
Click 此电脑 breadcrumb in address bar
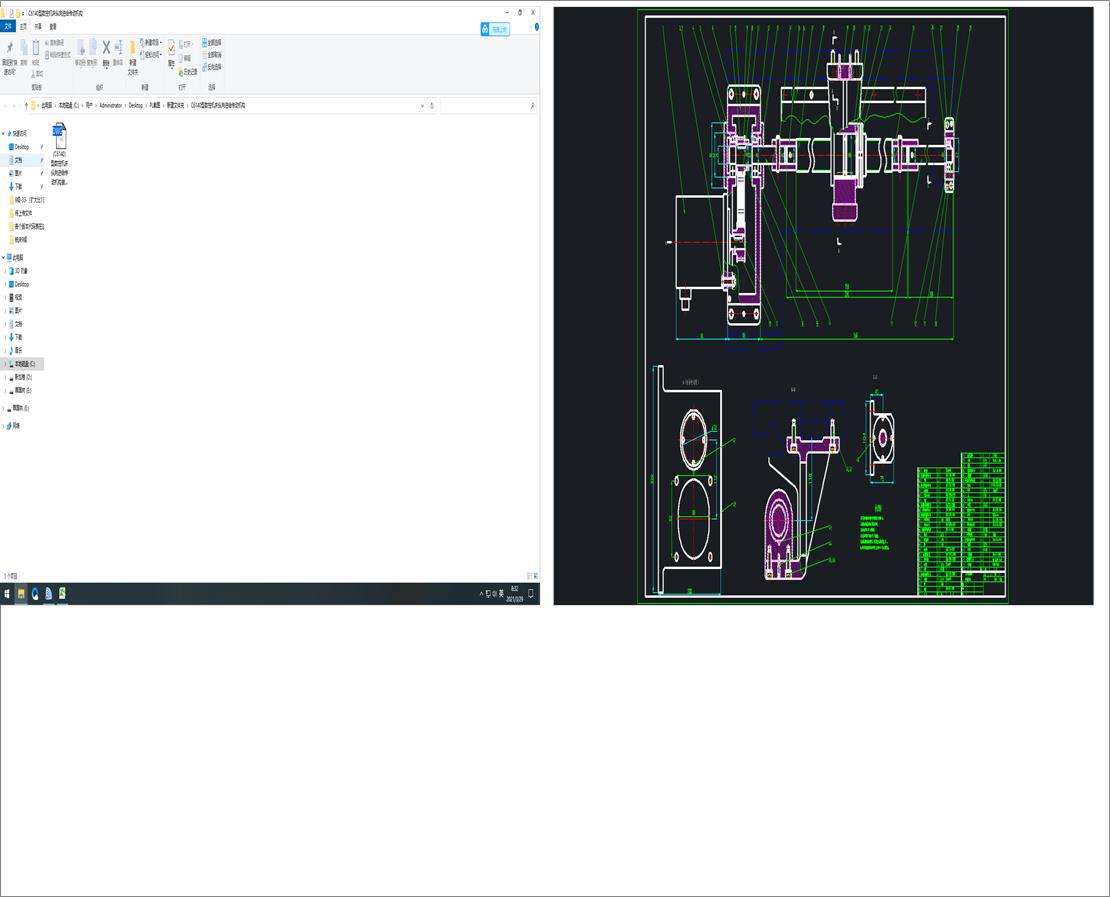point(46,105)
